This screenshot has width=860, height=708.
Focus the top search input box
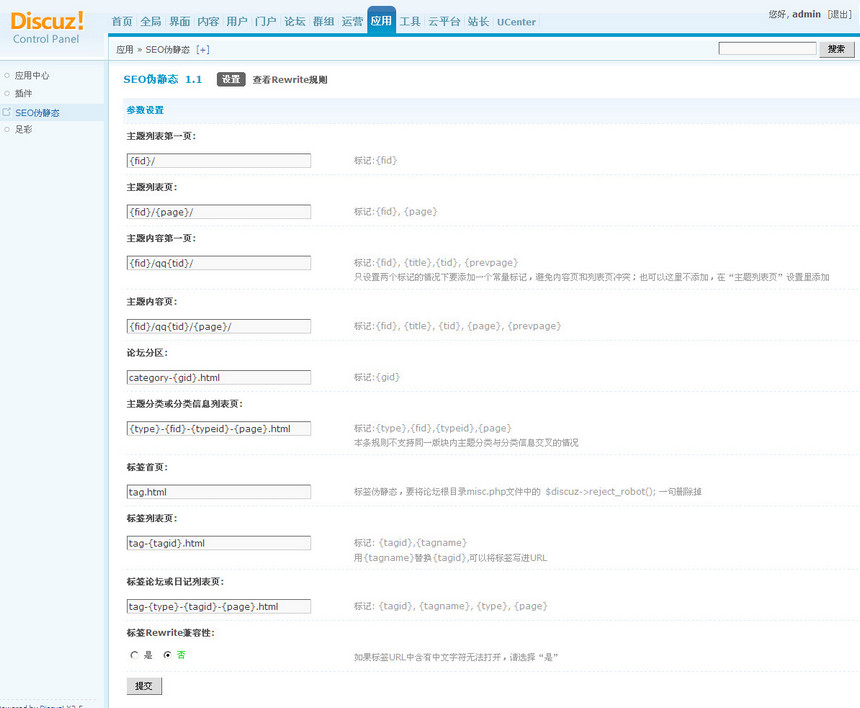(767, 49)
